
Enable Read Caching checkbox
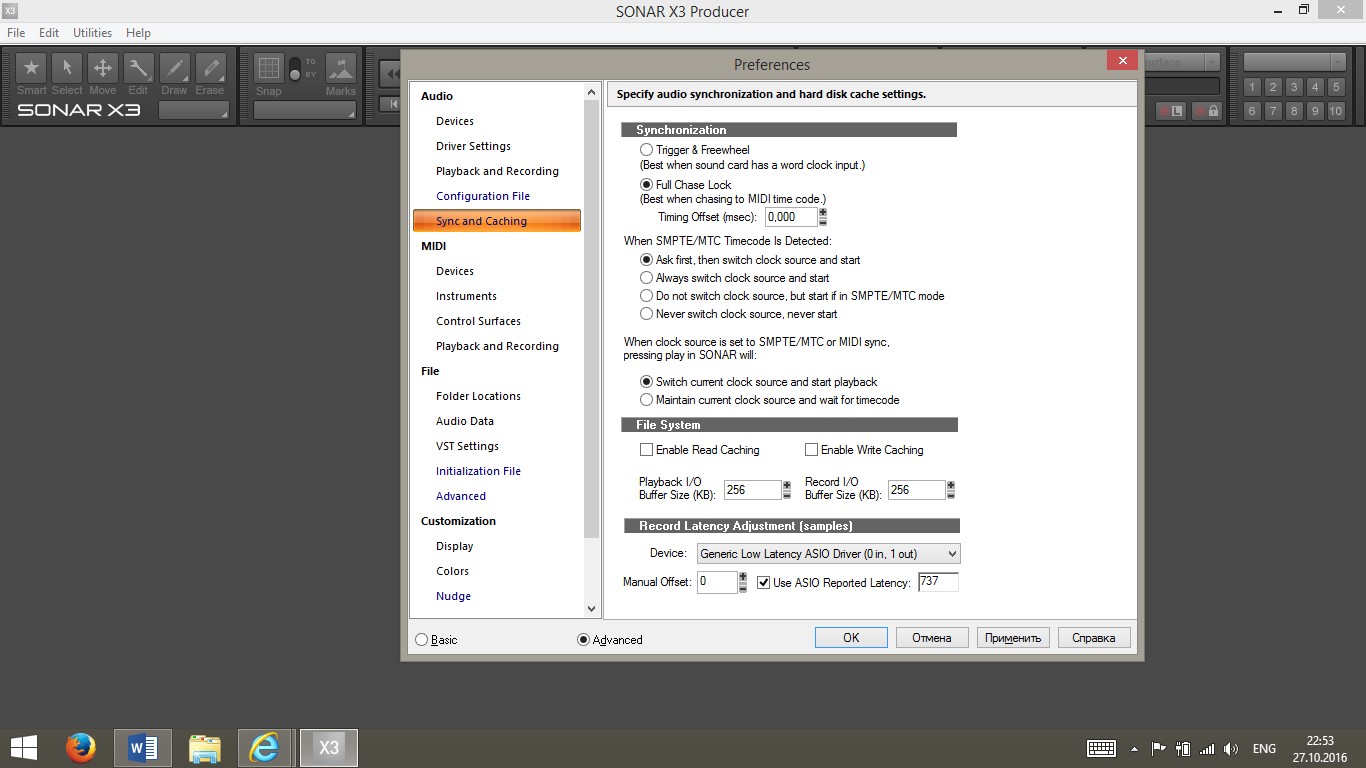[646, 450]
